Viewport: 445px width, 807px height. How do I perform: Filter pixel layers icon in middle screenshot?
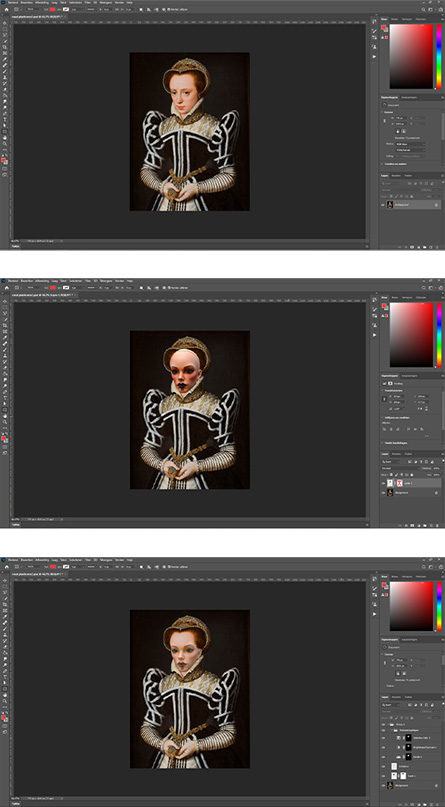[x=410, y=462]
